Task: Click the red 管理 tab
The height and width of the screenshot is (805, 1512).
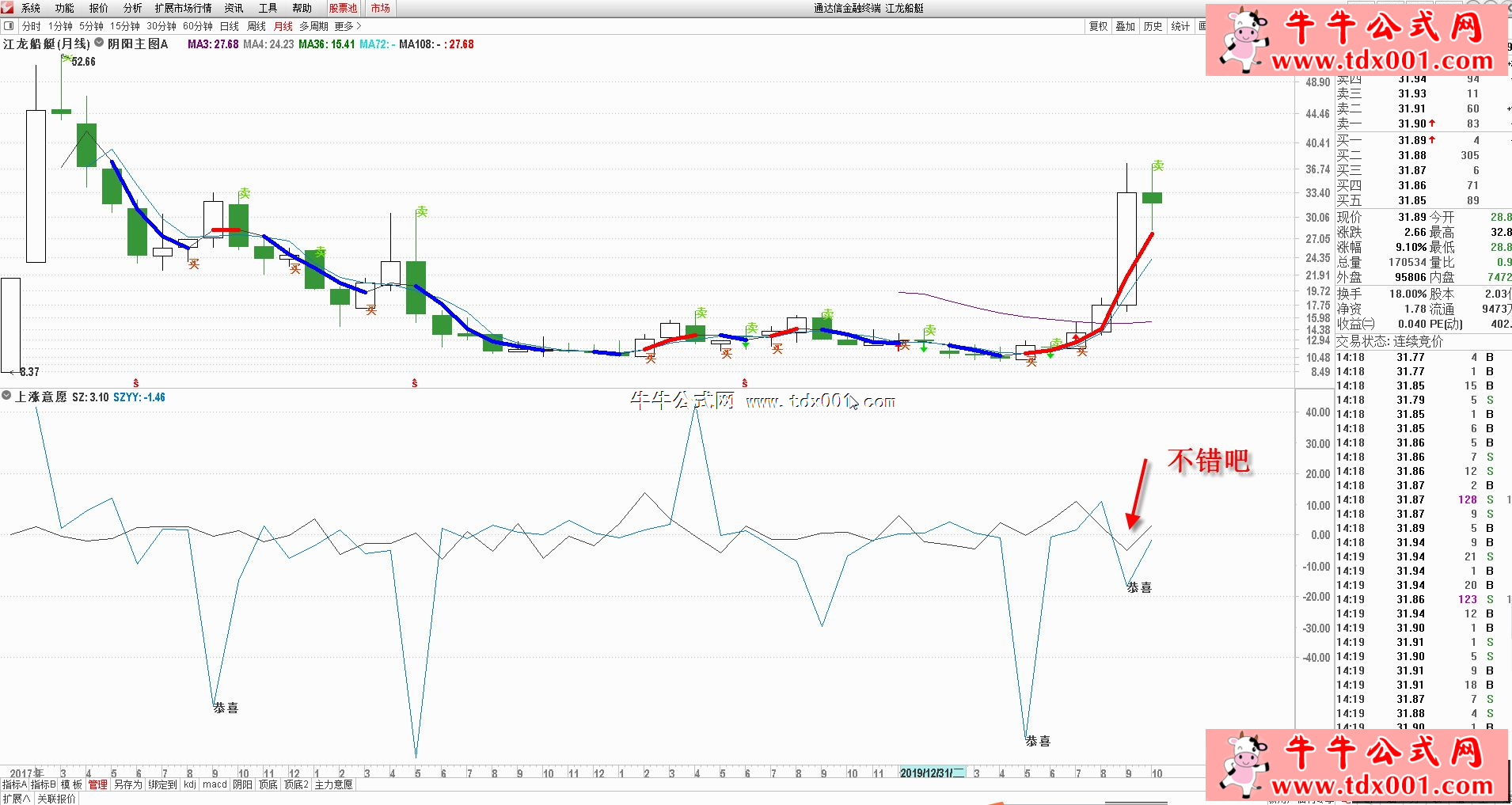Action: 97,784
